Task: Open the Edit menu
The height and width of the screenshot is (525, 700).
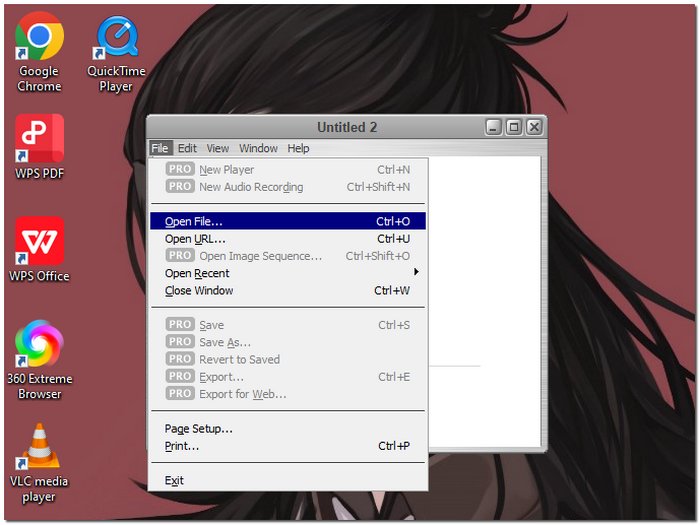Action: pos(187,148)
